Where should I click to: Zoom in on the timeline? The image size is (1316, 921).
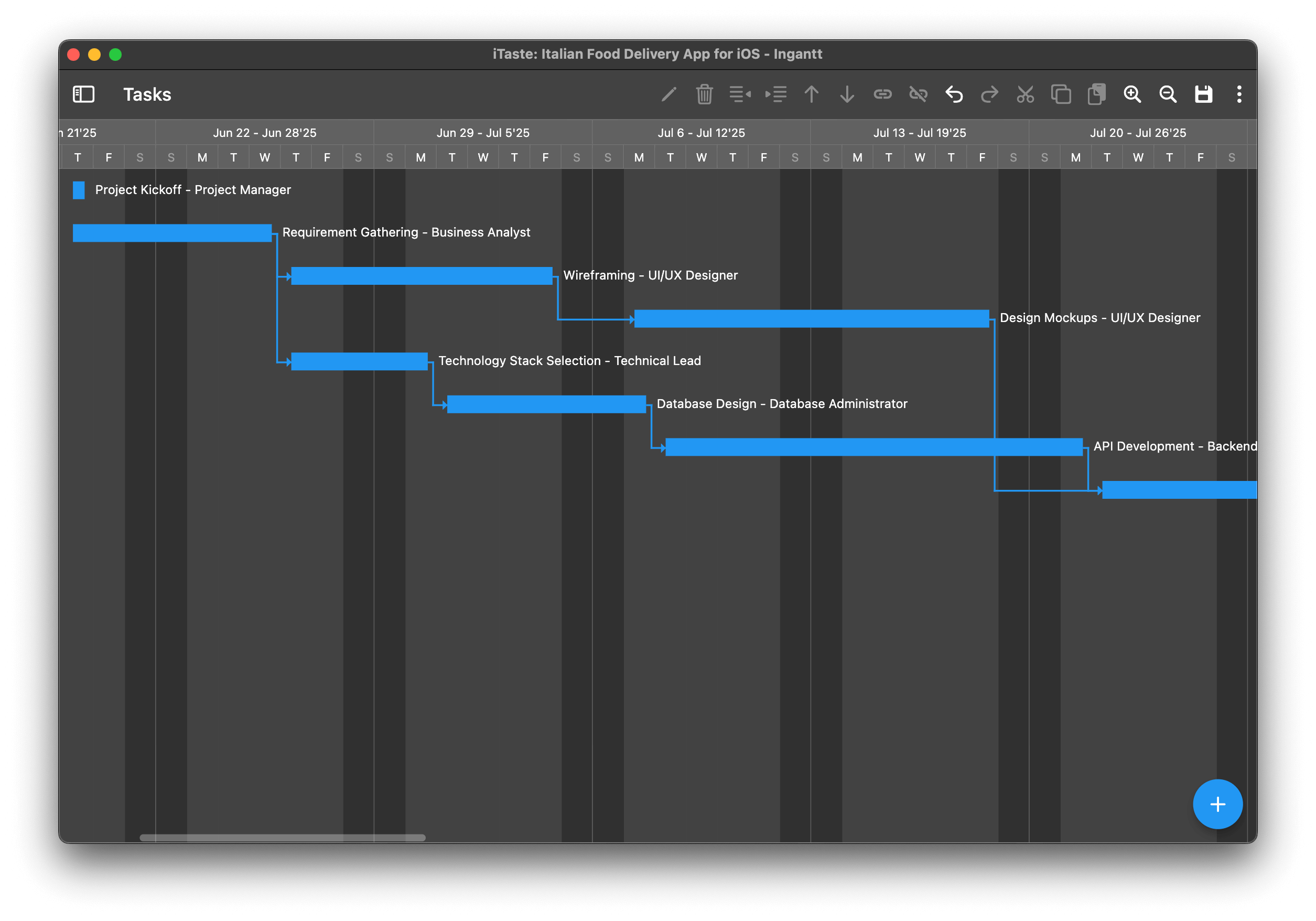(1132, 94)
